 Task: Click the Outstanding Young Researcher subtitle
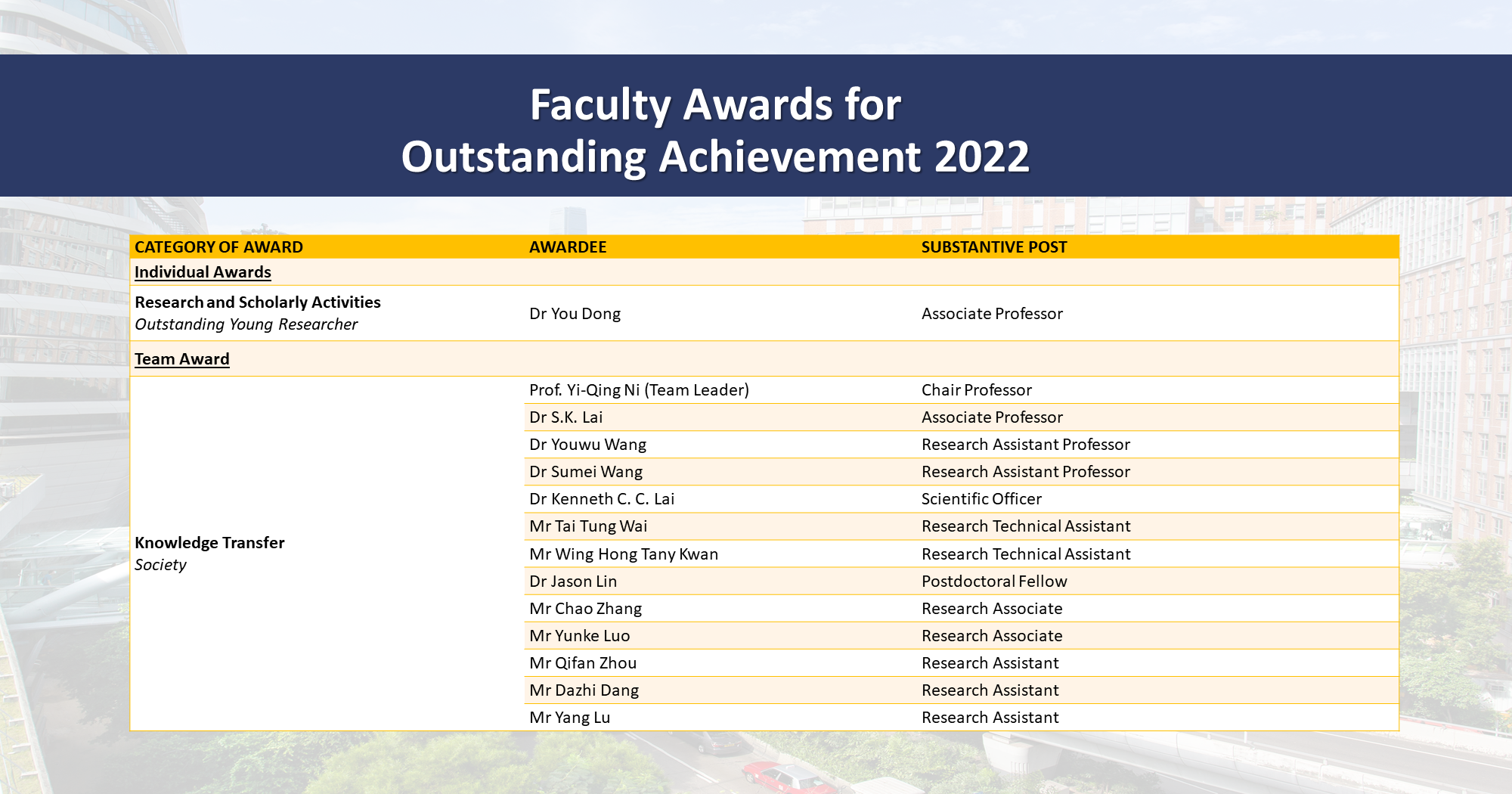(244, 324)
